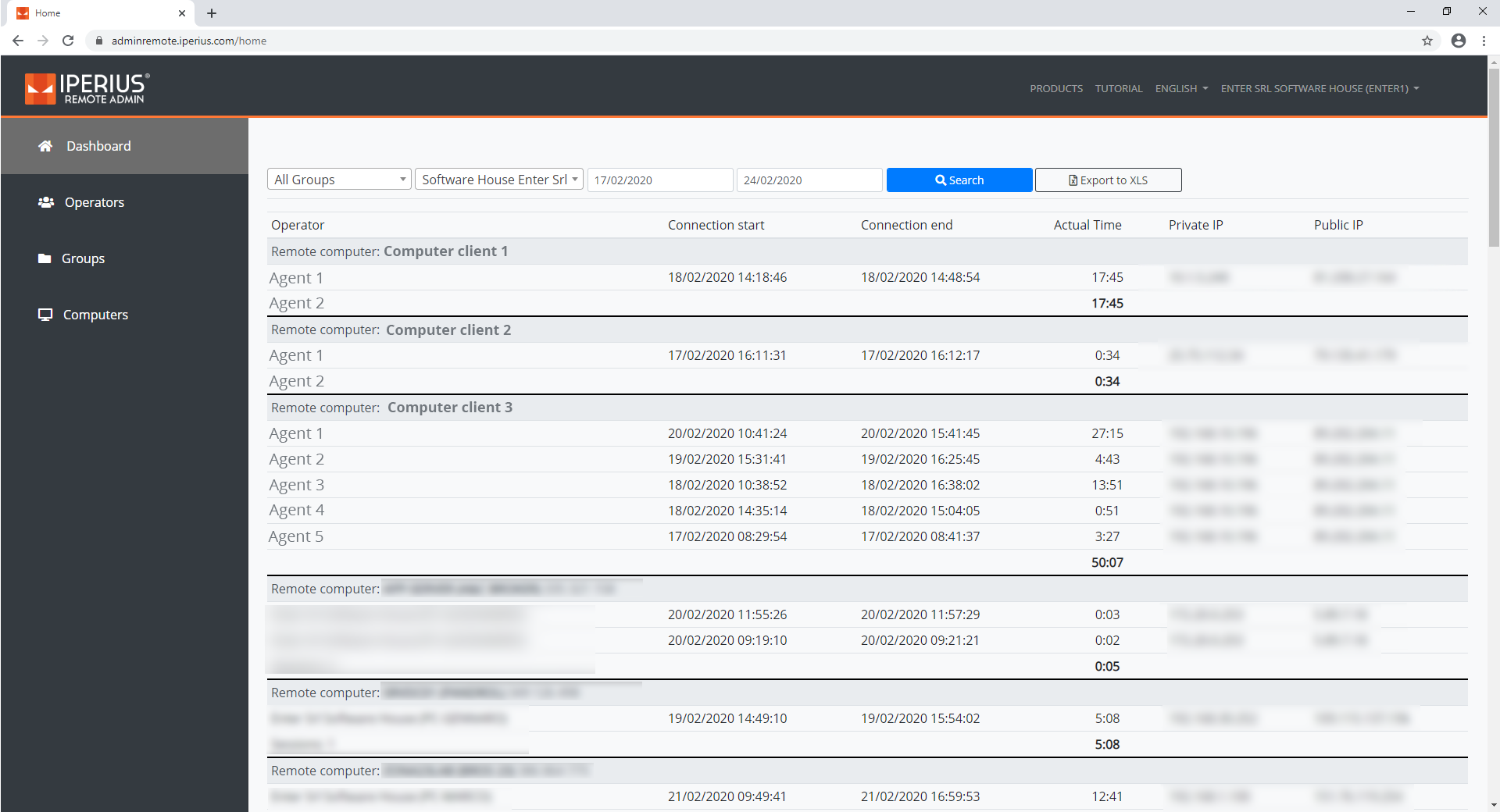Open the TUTORIAL link

pyautogui.click(x=1119, y=89)
